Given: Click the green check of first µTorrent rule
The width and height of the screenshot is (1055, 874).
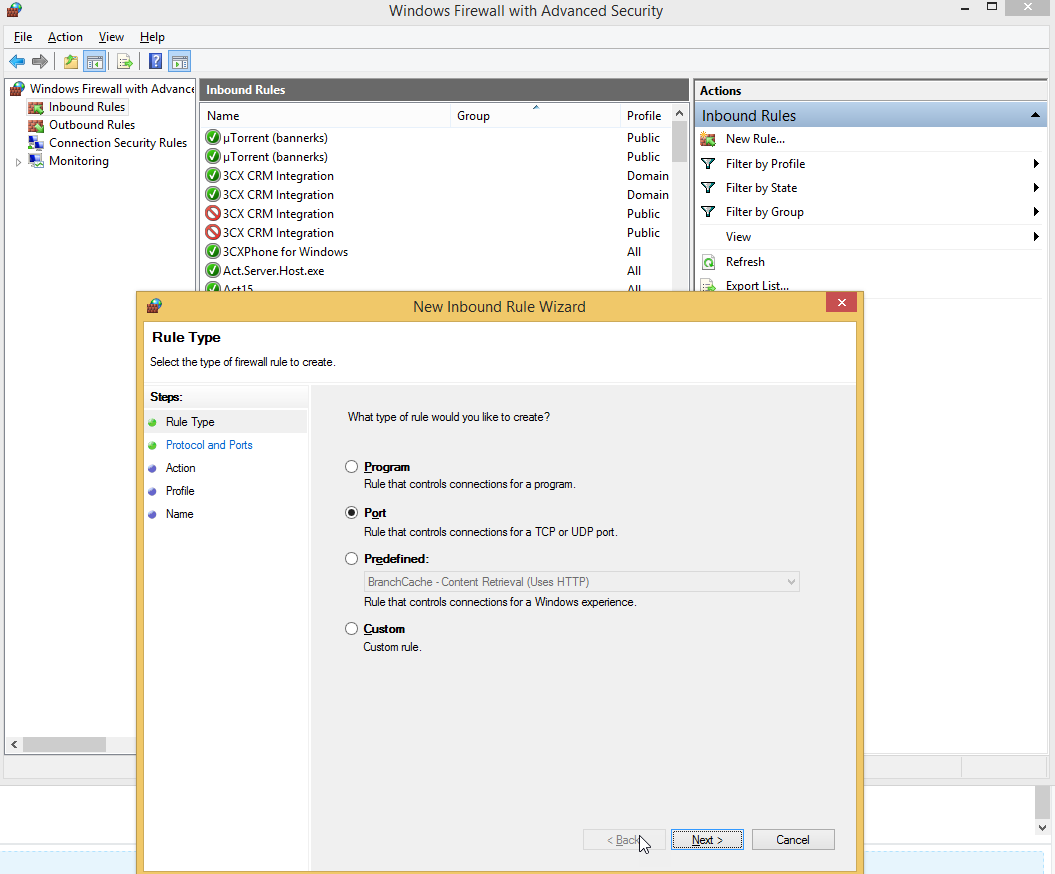Looking at the screenshot, I should tap(213, 137).
